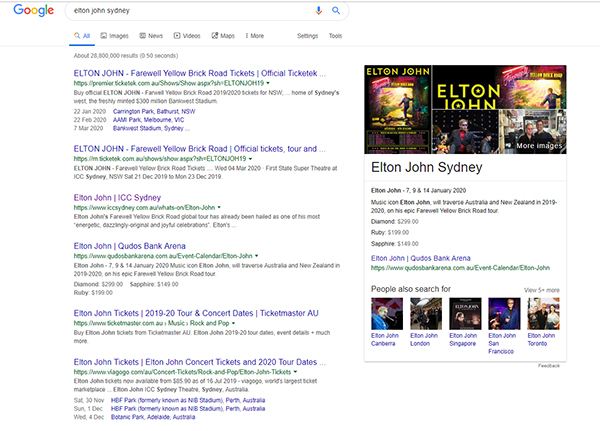Open Elton John | Qudos Bank Arena search result title
The height and width of the screenshot is (431, 600).
click(x=129, y=246)
